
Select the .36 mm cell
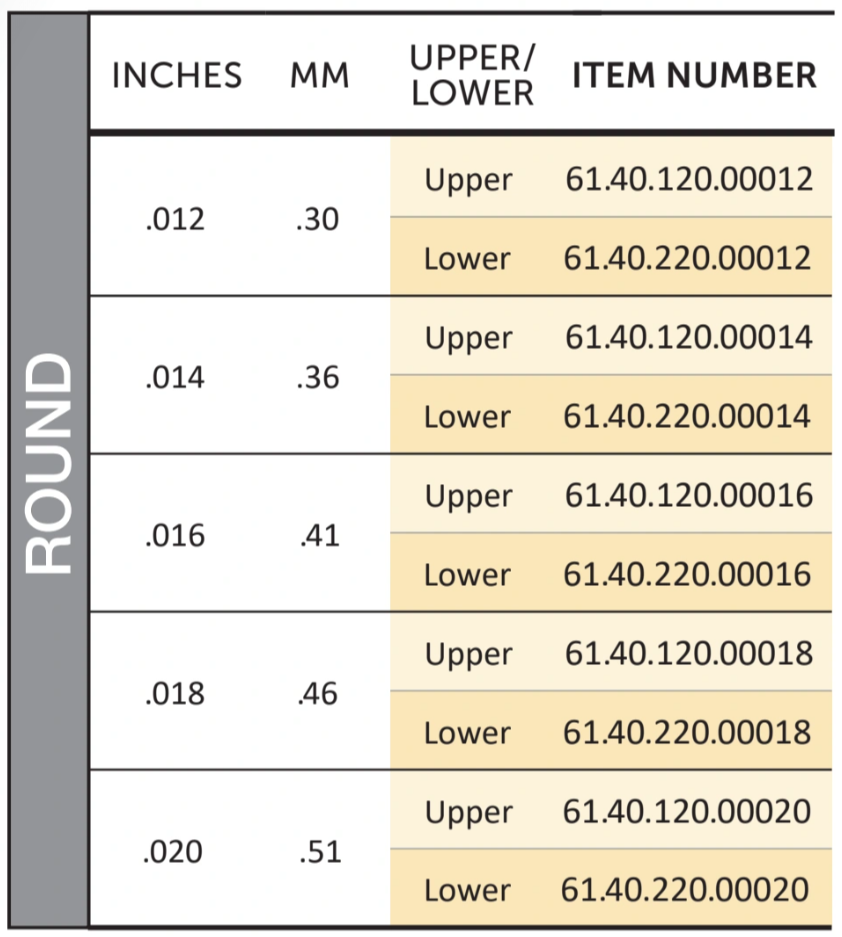click(318, 378)
